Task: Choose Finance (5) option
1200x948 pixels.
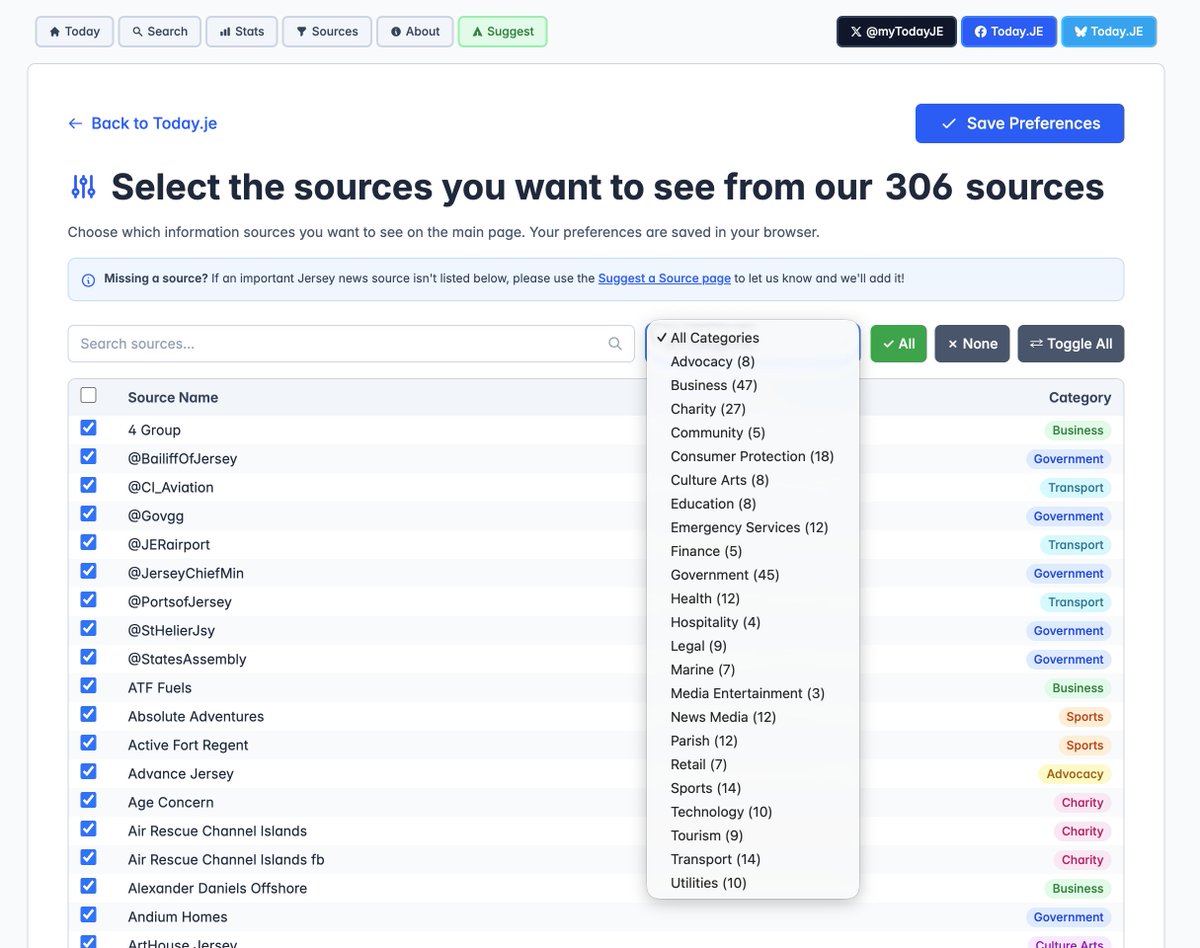Action: (x=752, y=551)
